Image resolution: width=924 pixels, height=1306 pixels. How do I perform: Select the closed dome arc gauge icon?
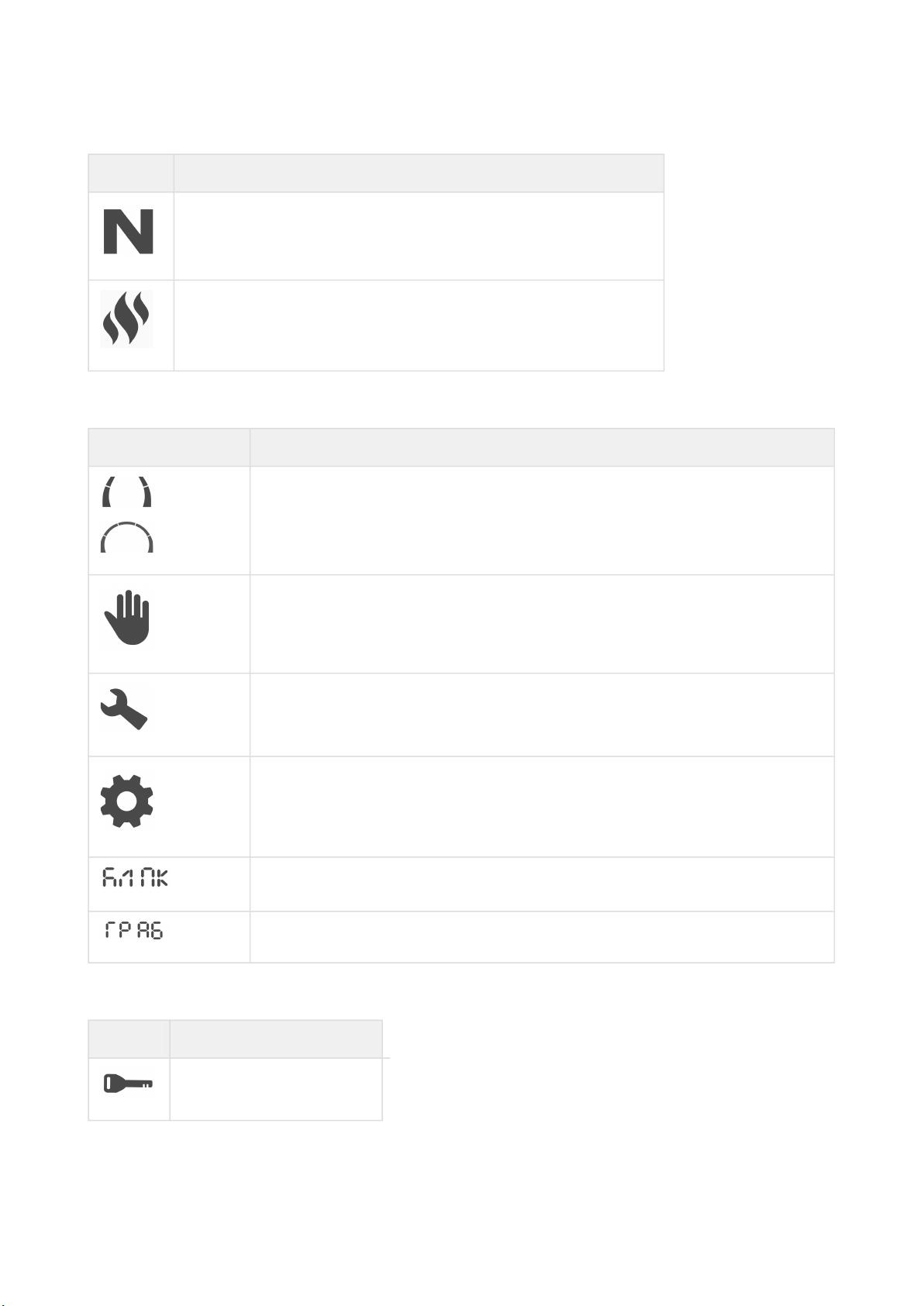tap(127, 537)
